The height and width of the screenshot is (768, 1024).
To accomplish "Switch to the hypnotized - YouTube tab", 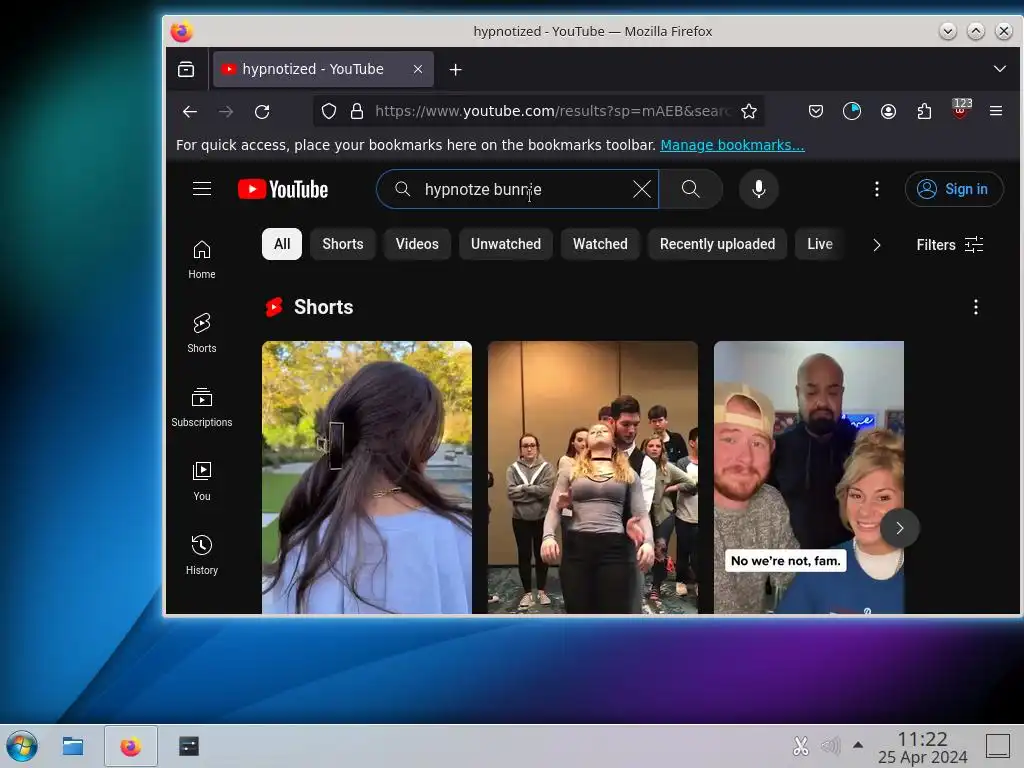I will click(x=323, y=69).
